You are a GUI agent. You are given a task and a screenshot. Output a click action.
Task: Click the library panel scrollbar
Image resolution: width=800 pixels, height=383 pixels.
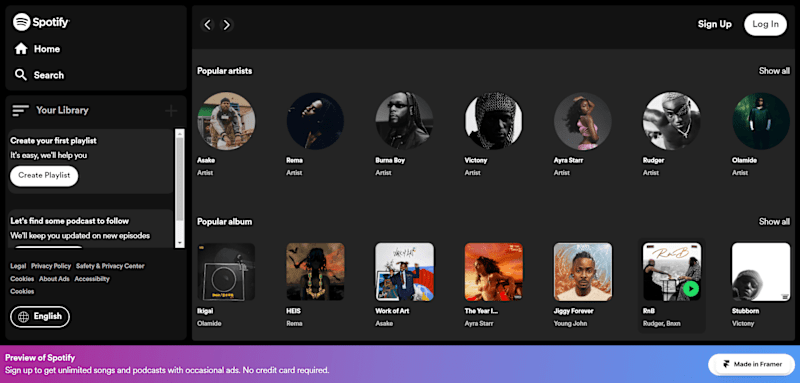[180, 188]
